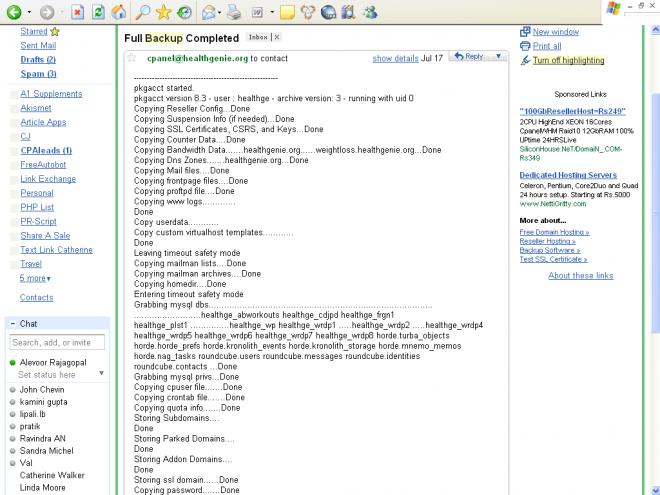
Task: Open the History clock icon
Action: click(x=184, y=12)
